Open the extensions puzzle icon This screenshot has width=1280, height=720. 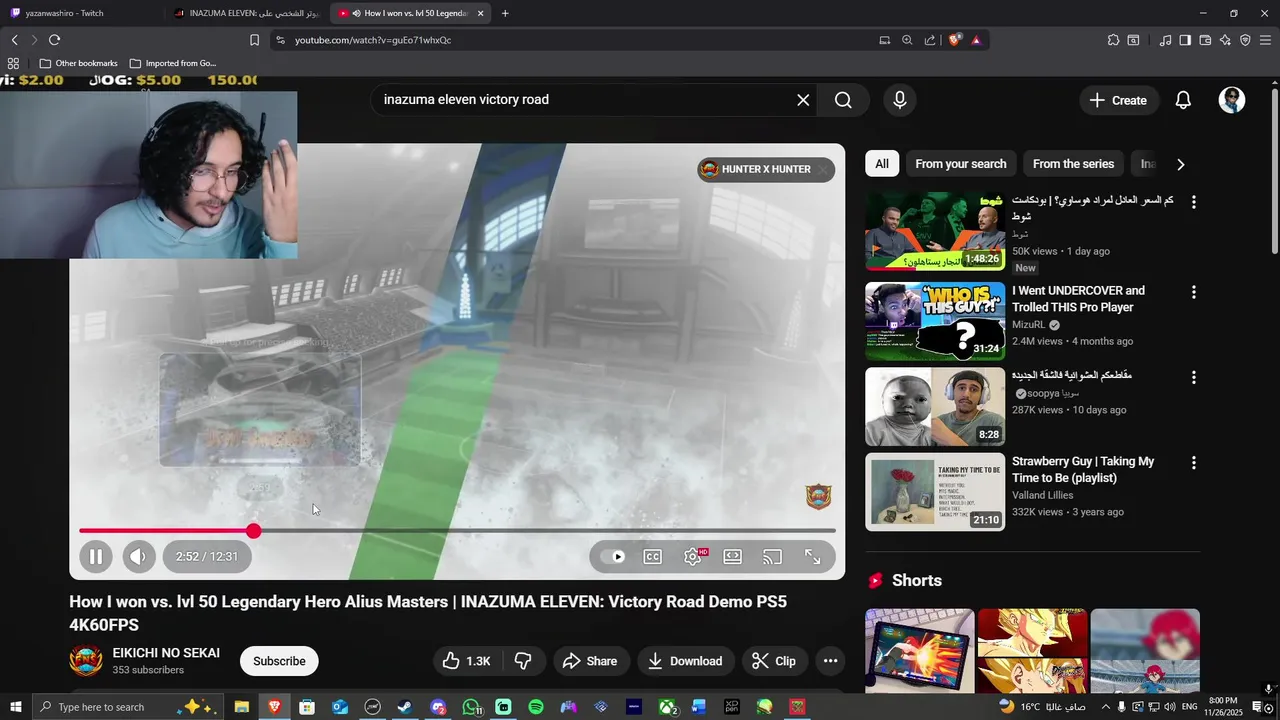pos(1113,40)
